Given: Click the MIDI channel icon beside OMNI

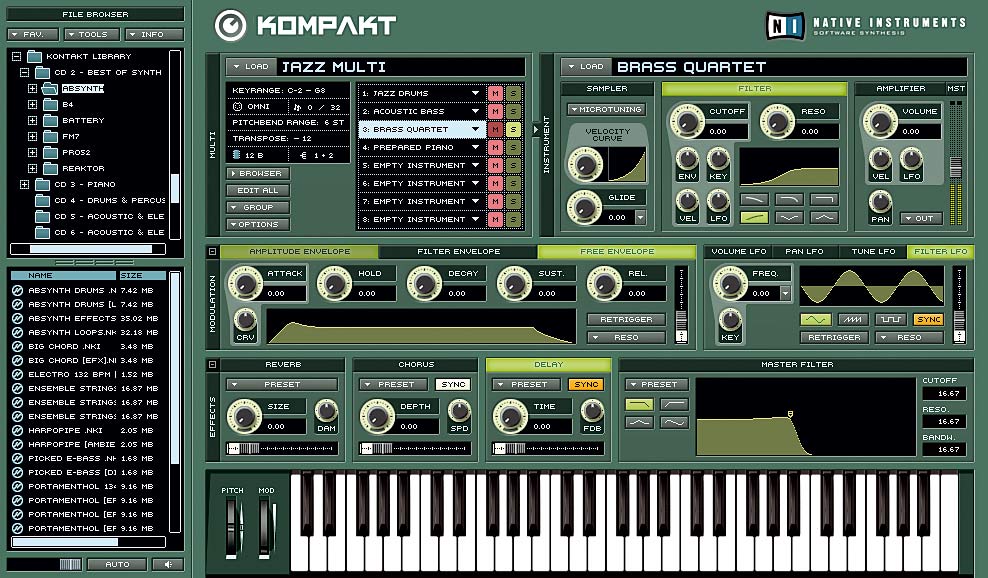Looking at the screenshot, I should pyautogui.click(x=238, y=107).
